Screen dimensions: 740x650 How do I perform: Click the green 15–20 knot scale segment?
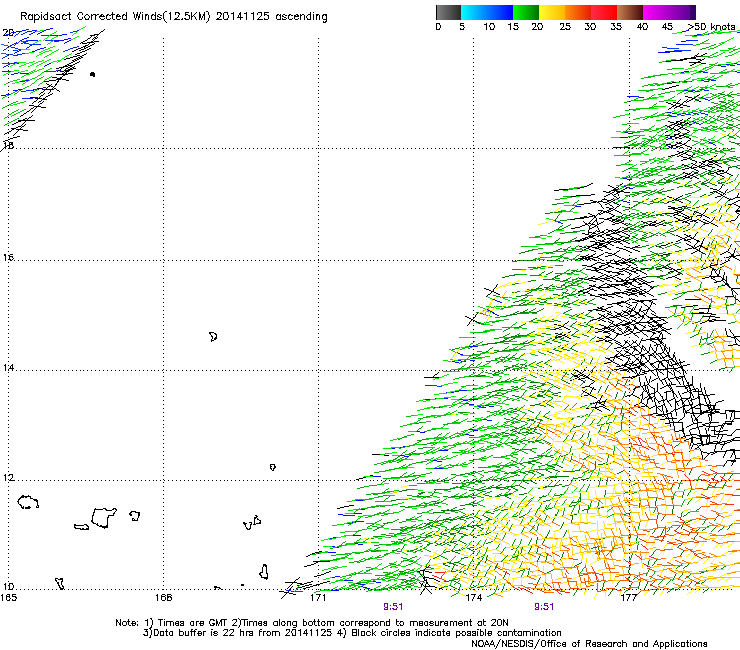tap(526, 12)
